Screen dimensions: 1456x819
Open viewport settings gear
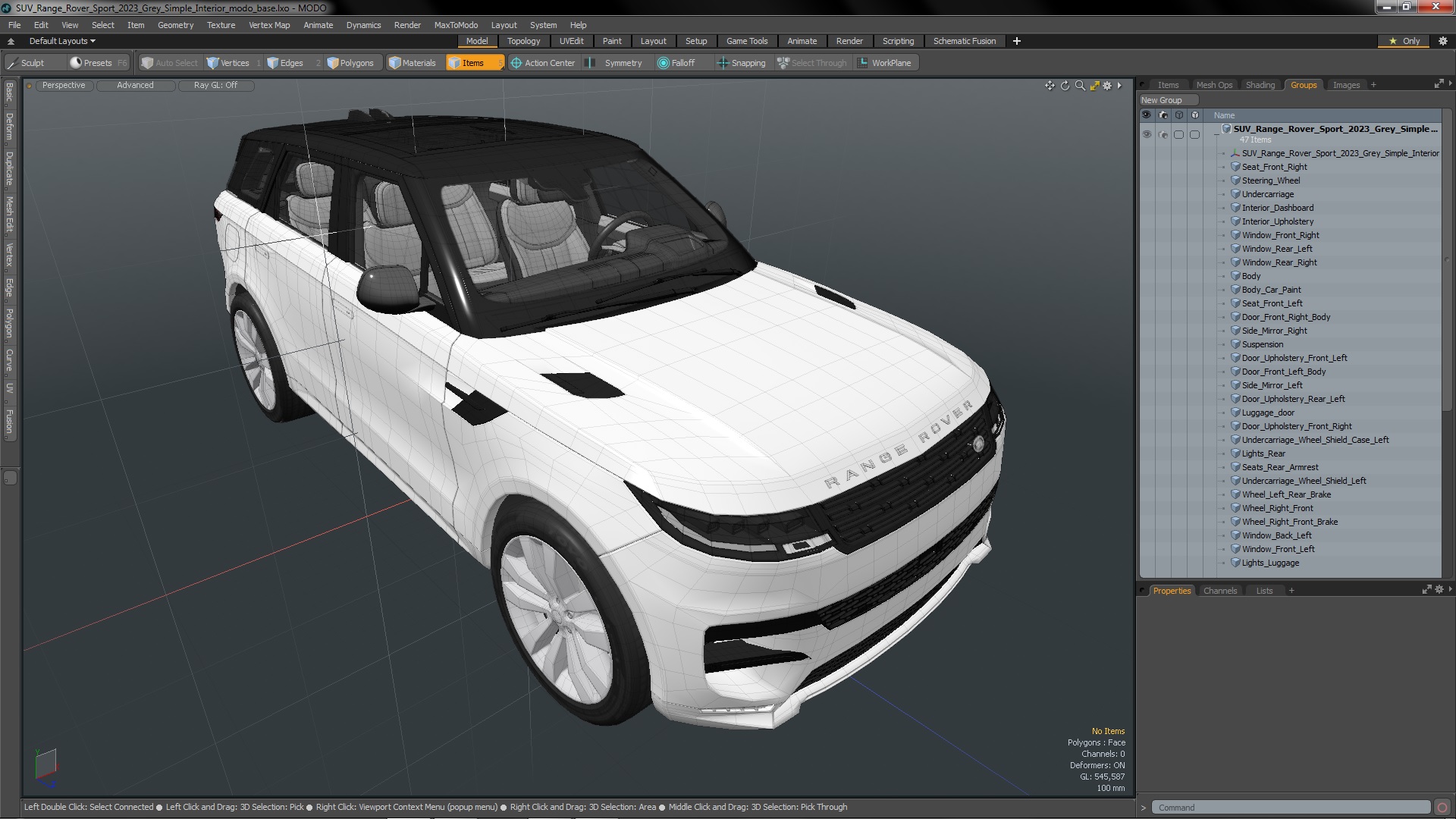tap(1107, 86)
